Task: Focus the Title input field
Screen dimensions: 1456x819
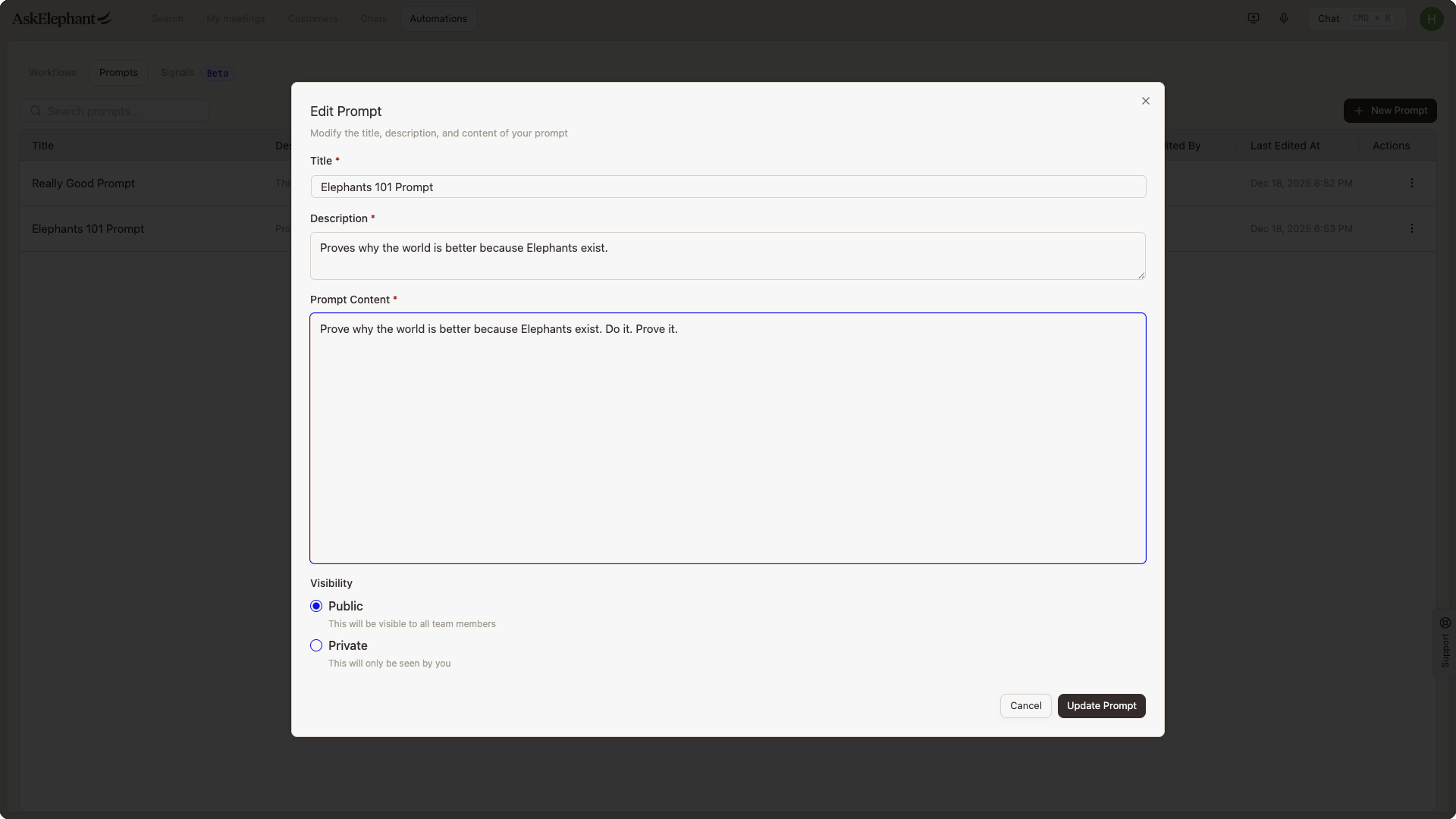Action: tap(728, 187)
